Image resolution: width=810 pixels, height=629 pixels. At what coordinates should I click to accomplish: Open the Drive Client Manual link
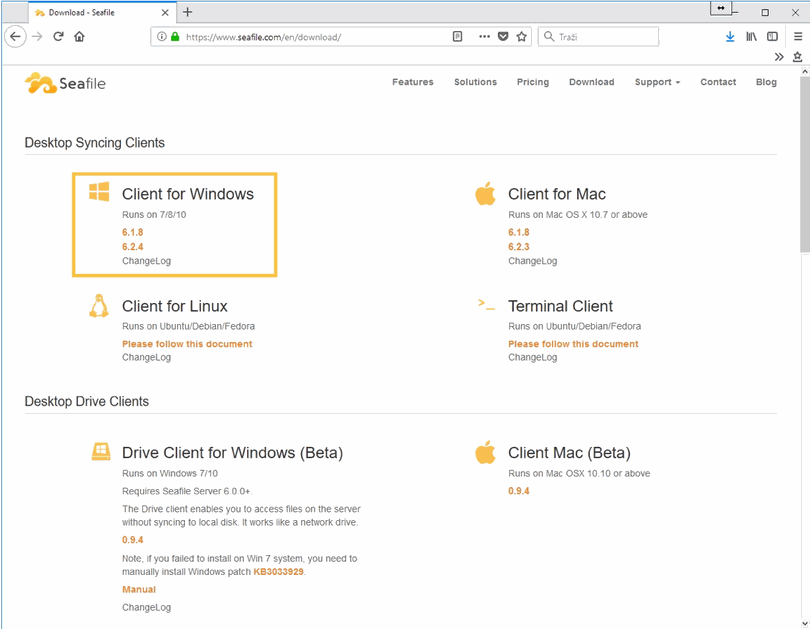click(139, 589)
